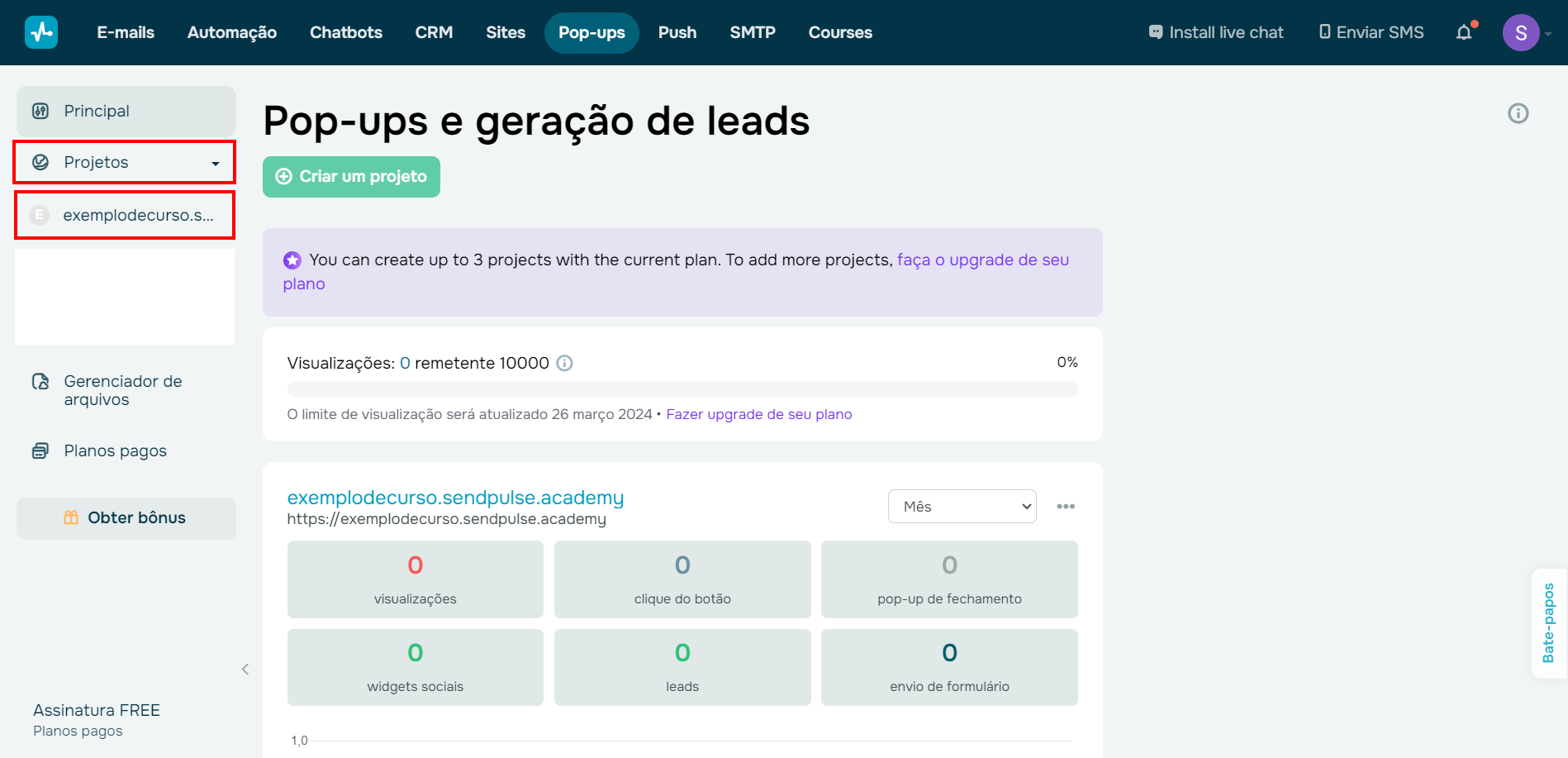
Task: Click the Visualizações progress bar
Action: tap(682, 389)
